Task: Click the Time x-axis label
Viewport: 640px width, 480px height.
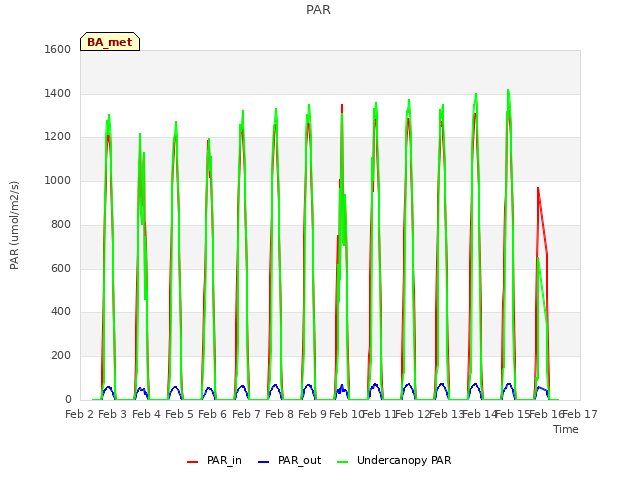Action: click(x=566, y=429)
